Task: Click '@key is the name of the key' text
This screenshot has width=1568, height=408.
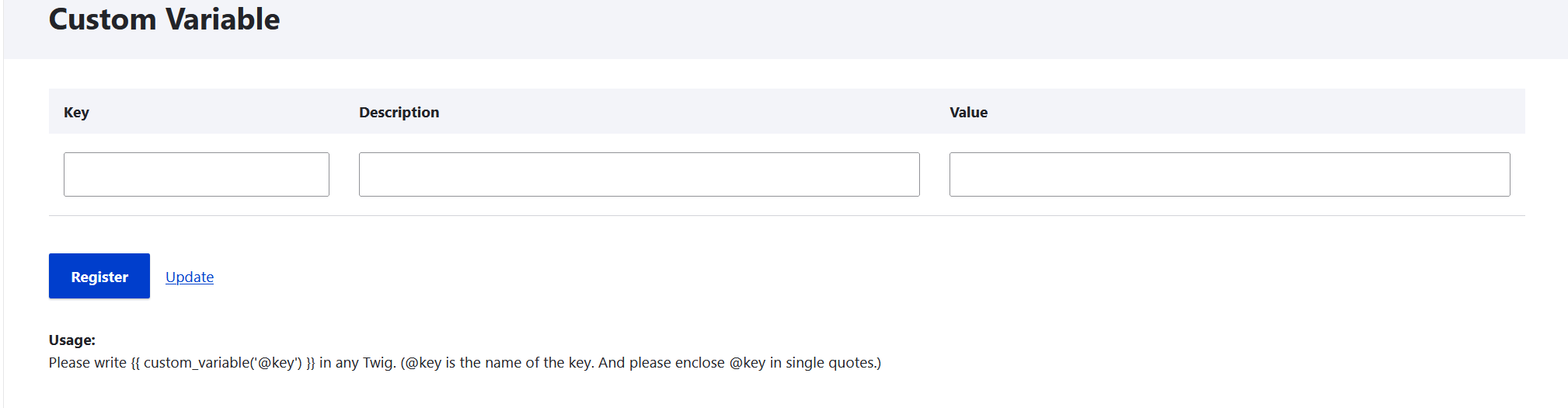Action: [x=499, y=362]
